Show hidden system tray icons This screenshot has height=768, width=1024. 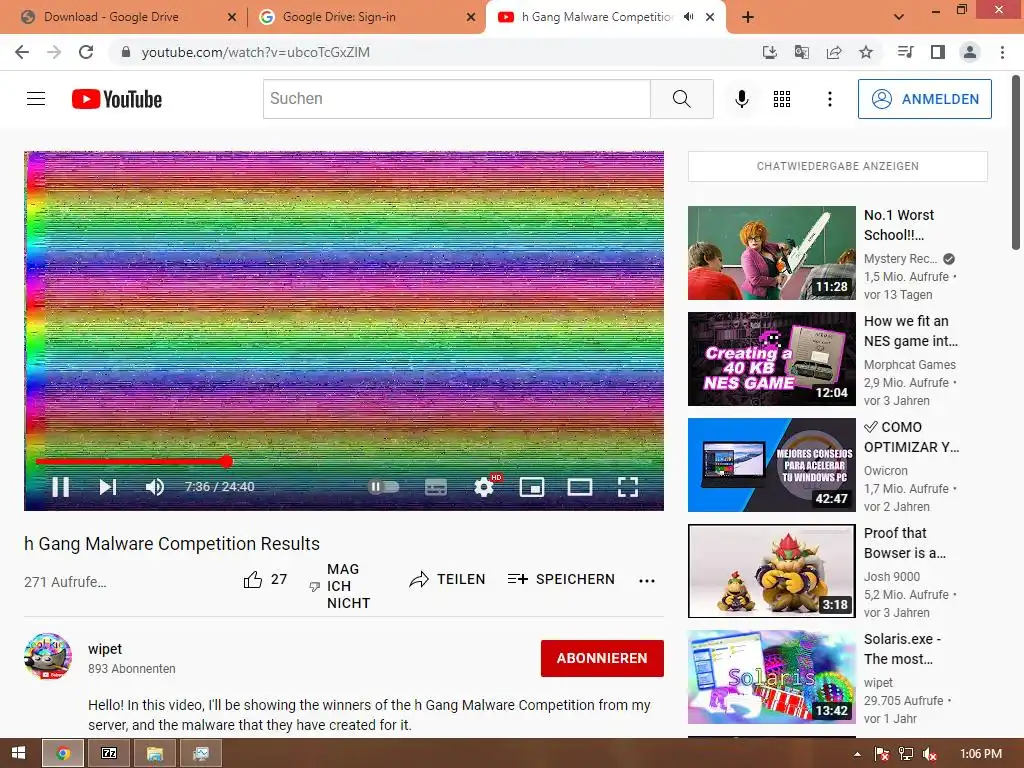click(857, 754)
